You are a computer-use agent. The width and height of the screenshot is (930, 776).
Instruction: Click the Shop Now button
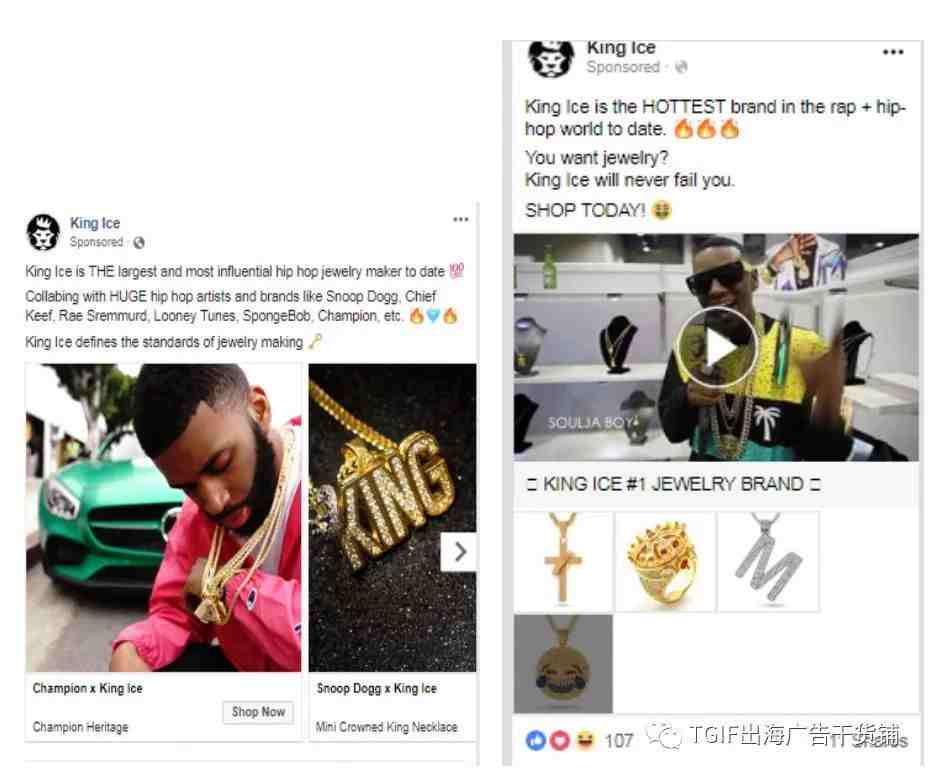259,712
